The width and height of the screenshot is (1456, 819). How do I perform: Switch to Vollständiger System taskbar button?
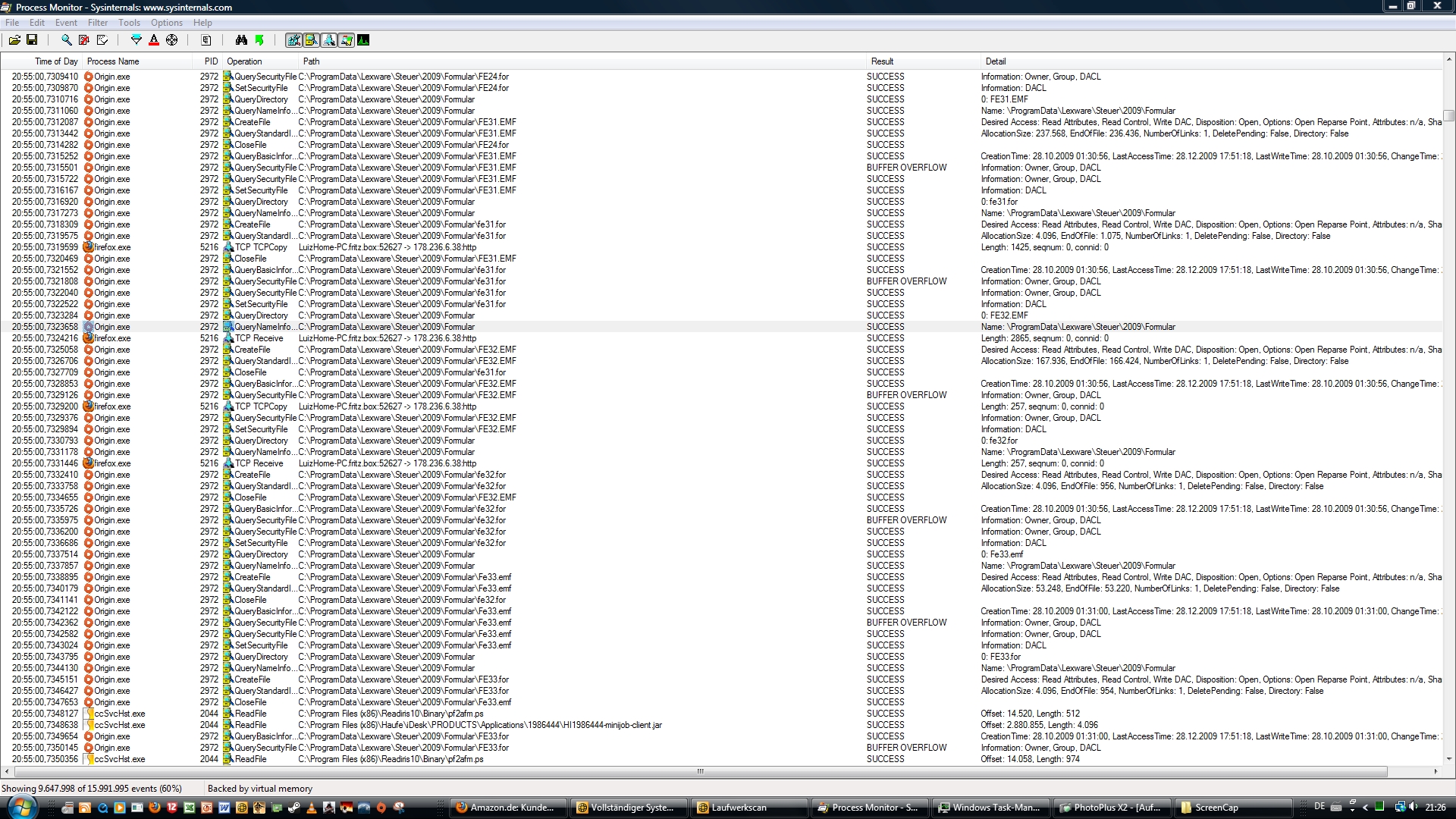point(629,808)
